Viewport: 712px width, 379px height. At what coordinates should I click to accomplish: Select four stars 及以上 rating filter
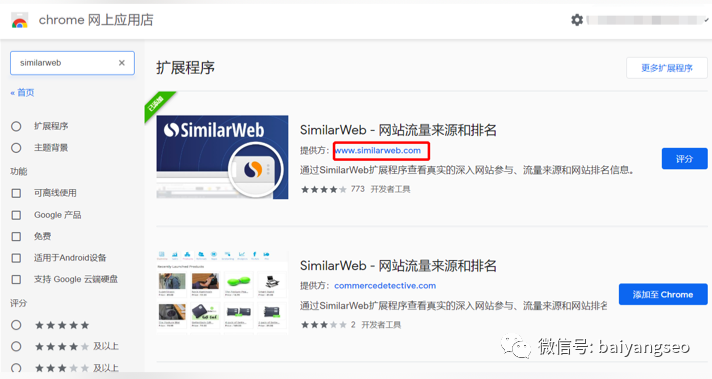pyautogui.click(x=16, y=346)
